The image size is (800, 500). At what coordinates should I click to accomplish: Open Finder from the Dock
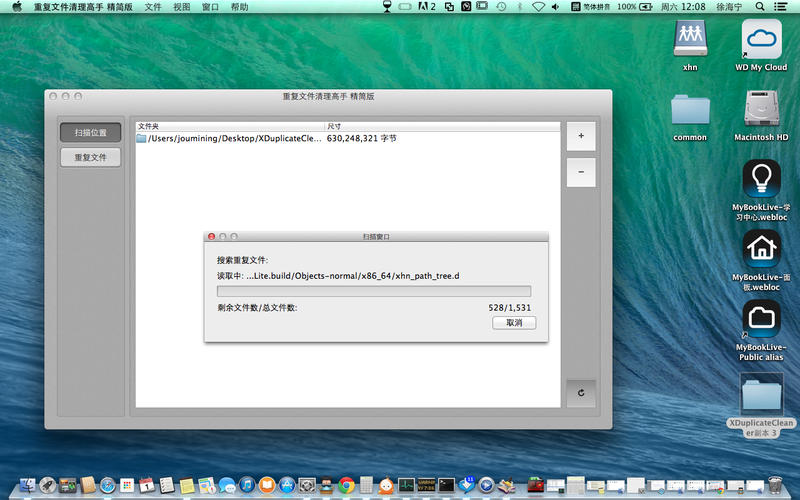(27, 485)
